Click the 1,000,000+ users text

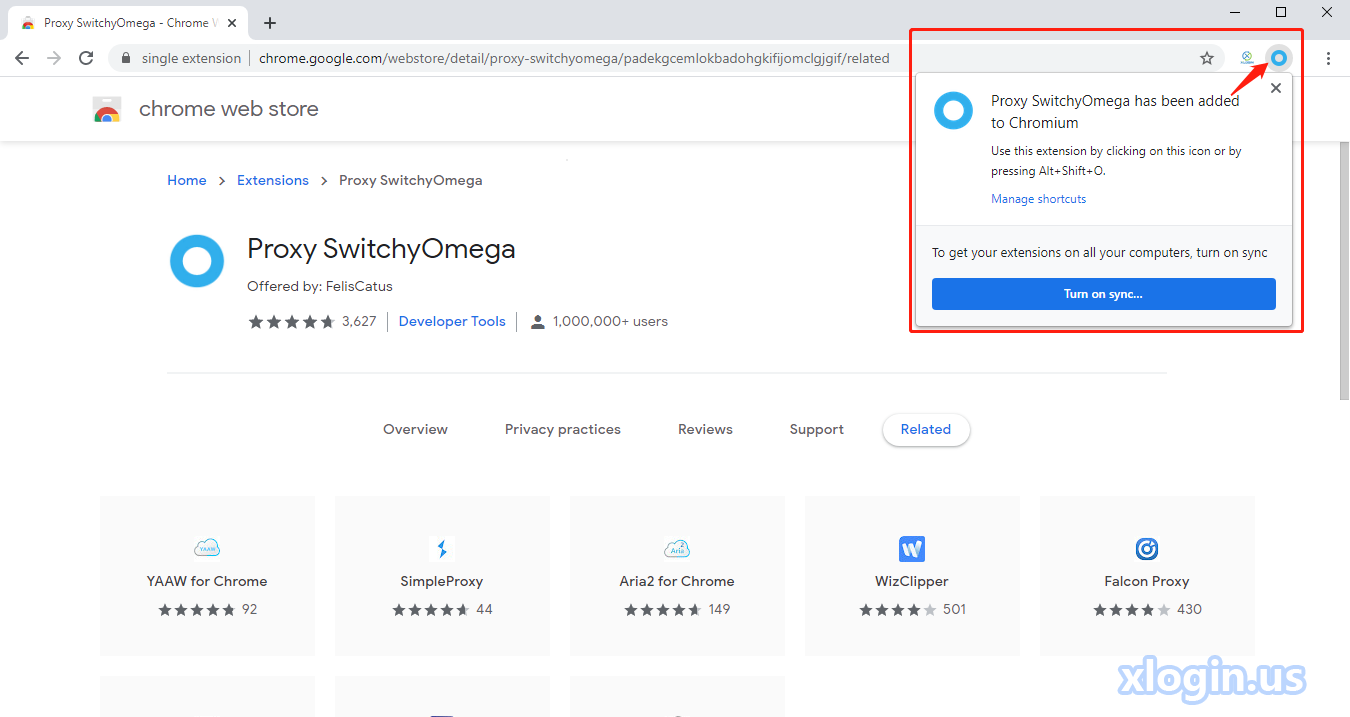tap(610, 321)
